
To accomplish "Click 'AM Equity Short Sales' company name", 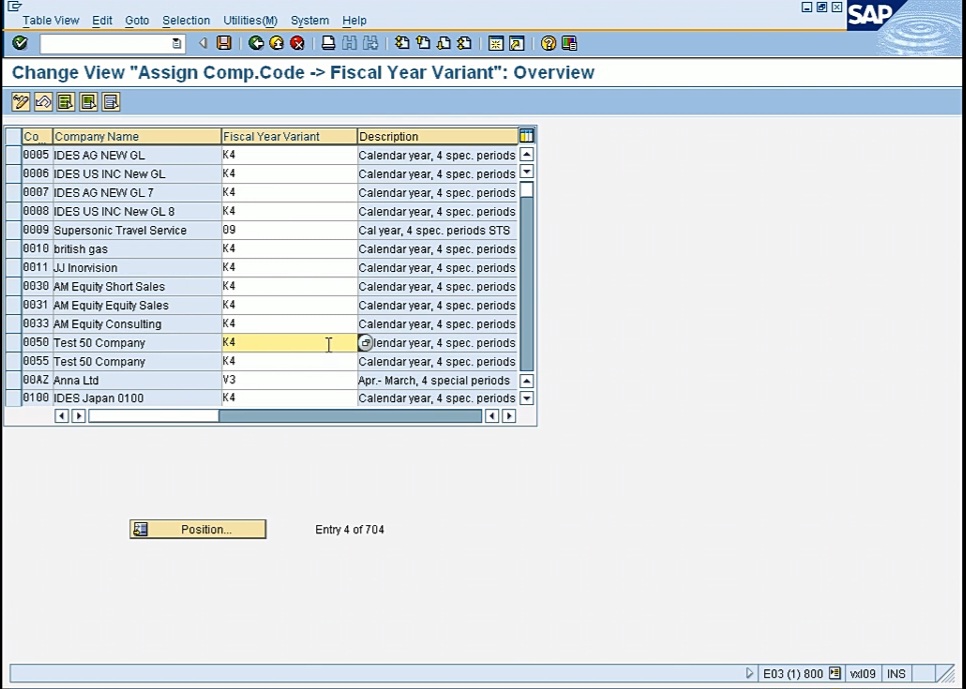I will tap(109, 287).
